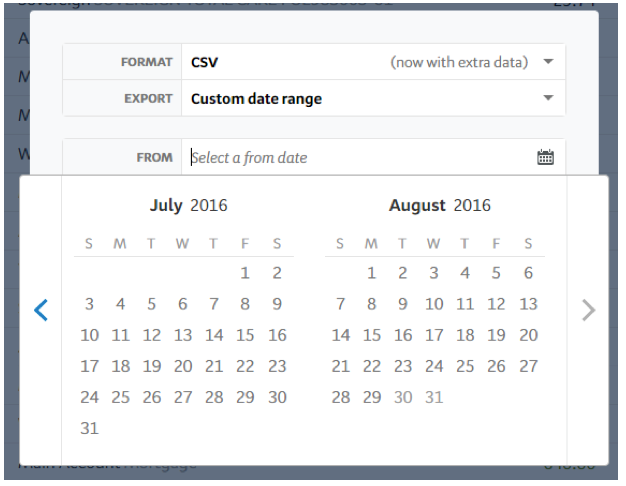Select August 11 in the calendar
626x486 pixels.
[x=465, y=304]
